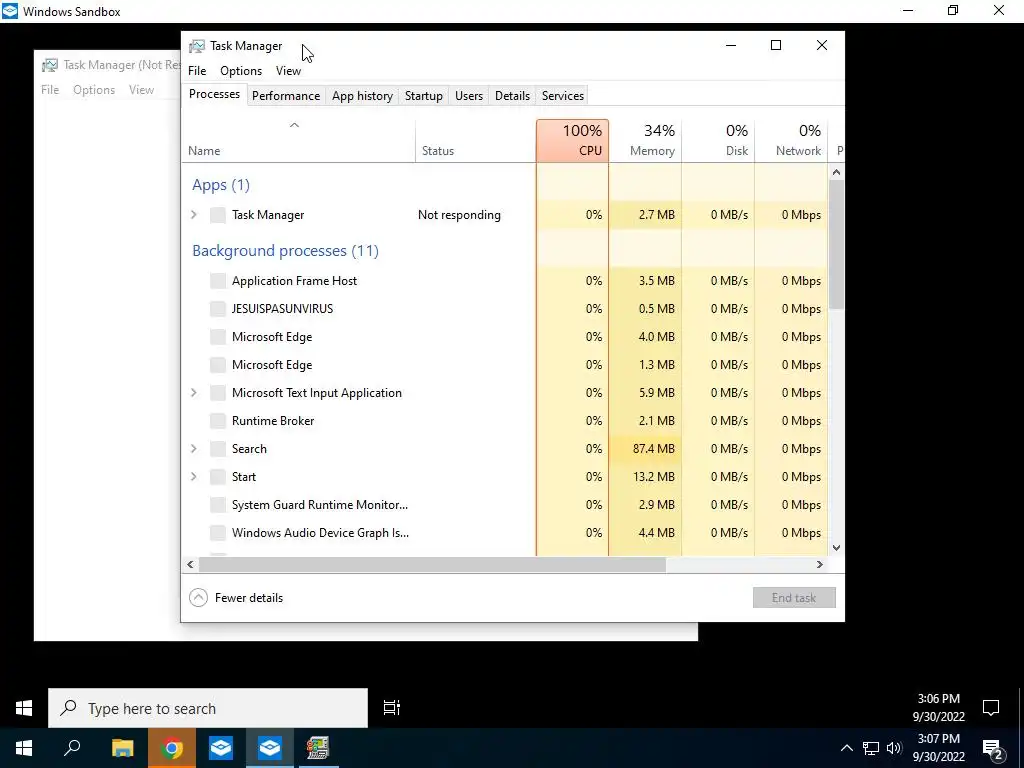Click the Start process icon
This screenshot has width=1024, height=768.
(x=217, y=477)
